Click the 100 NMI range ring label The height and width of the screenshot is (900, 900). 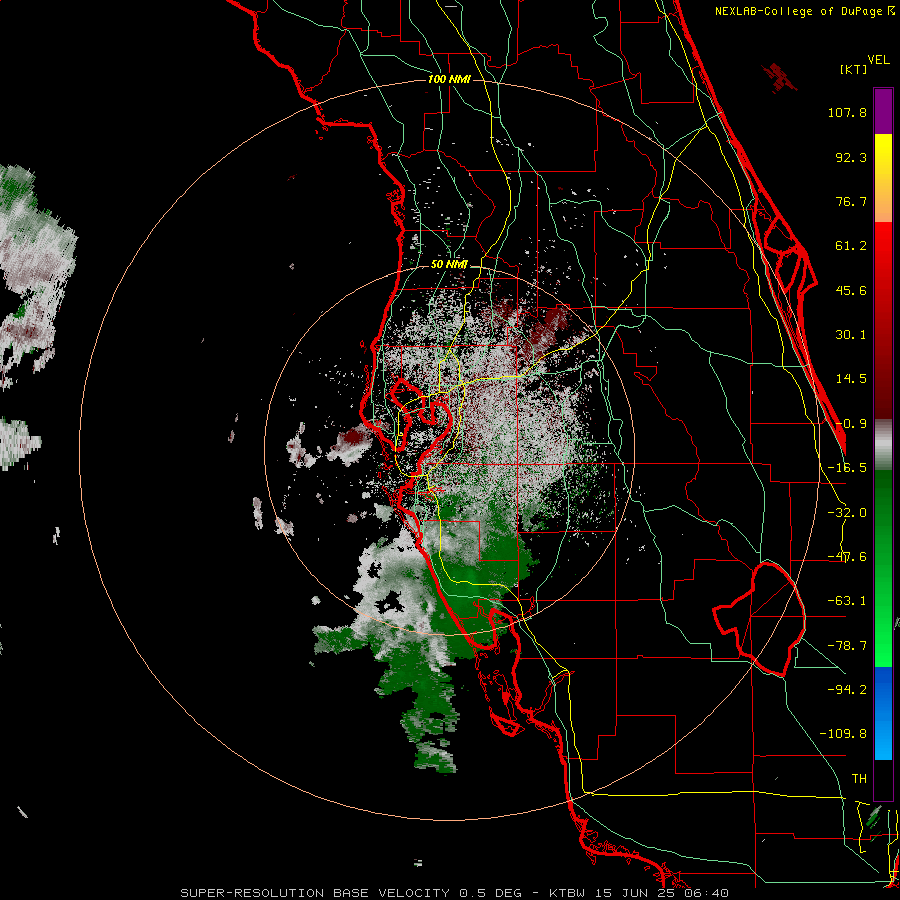click(449, 79)
